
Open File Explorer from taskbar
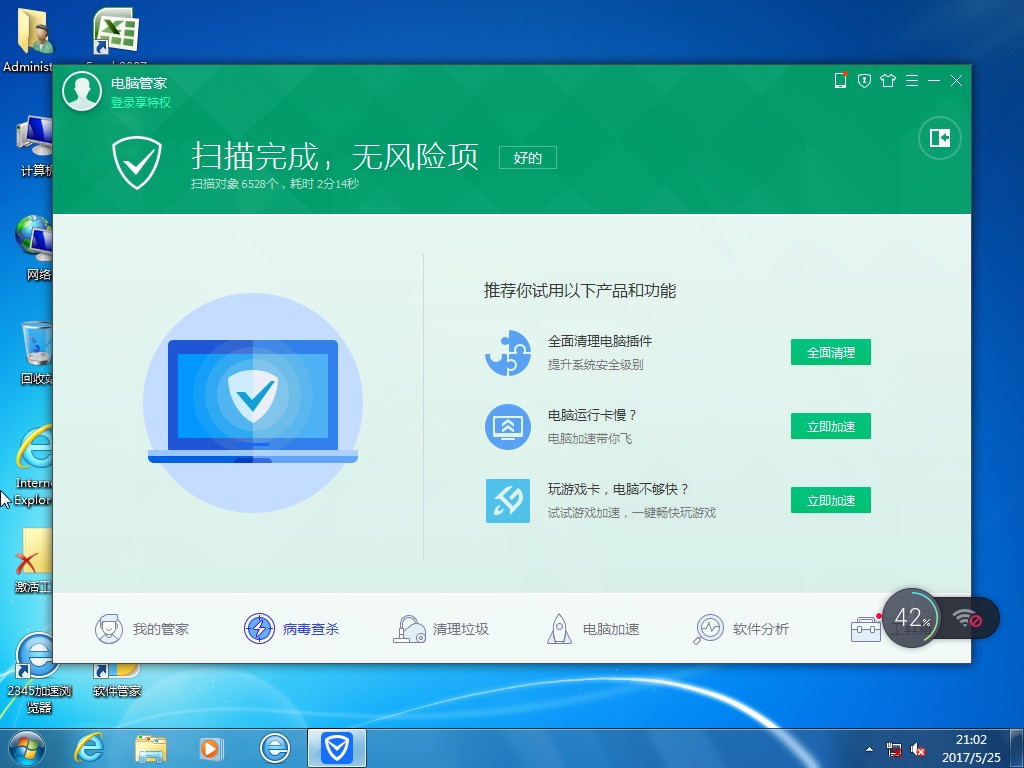click(151, 748)
